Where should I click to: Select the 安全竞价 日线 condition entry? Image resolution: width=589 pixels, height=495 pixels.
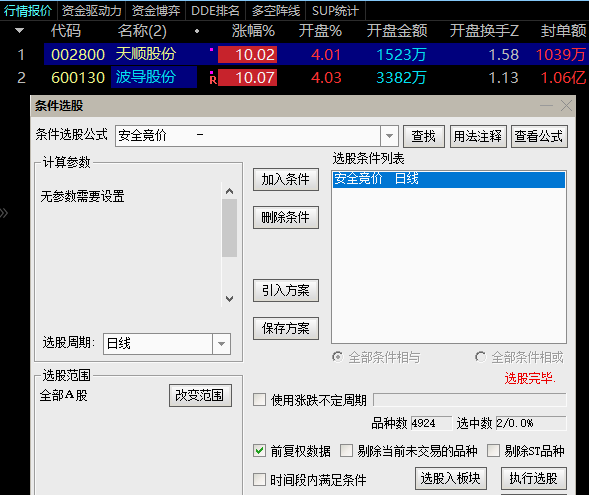449,179
